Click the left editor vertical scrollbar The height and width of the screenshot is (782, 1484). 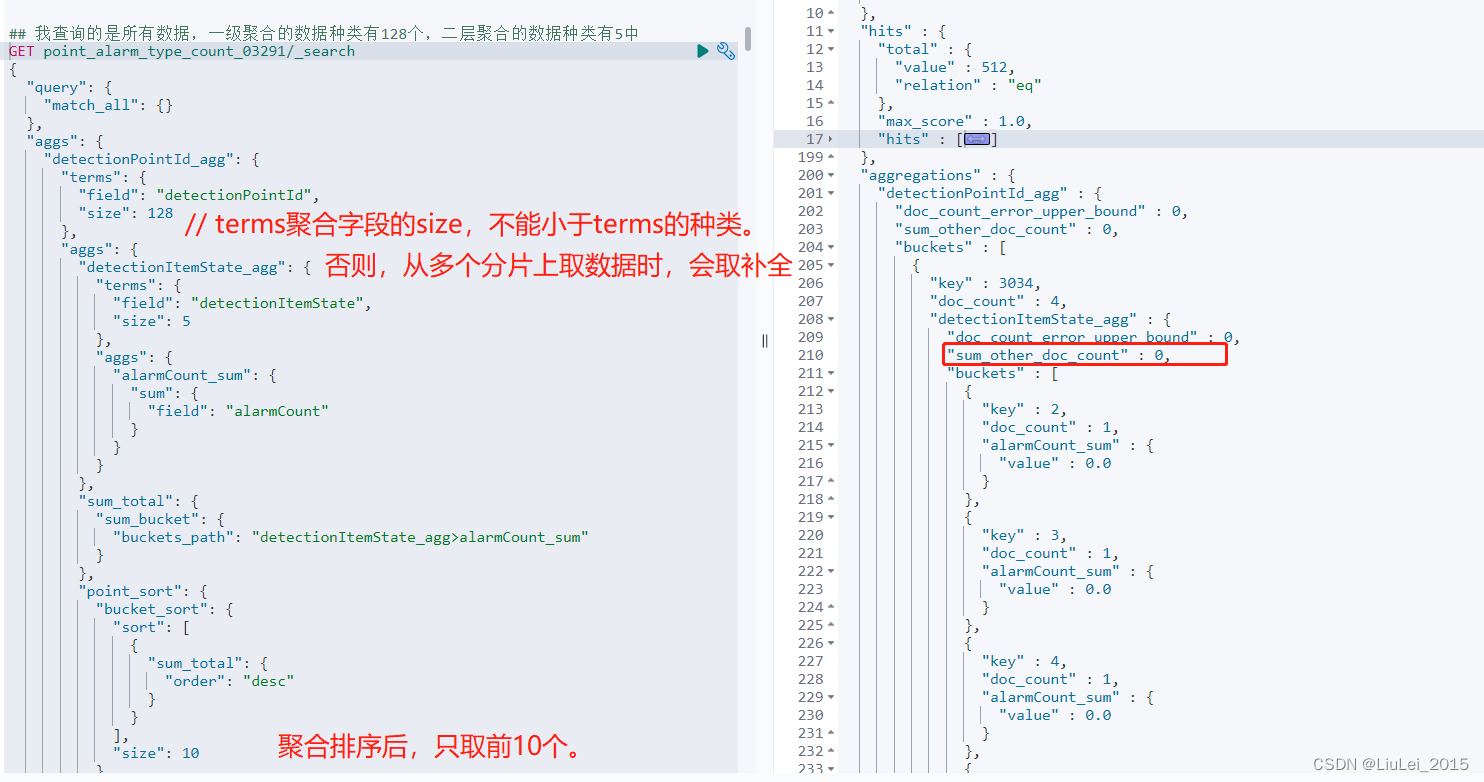(747, 40)
